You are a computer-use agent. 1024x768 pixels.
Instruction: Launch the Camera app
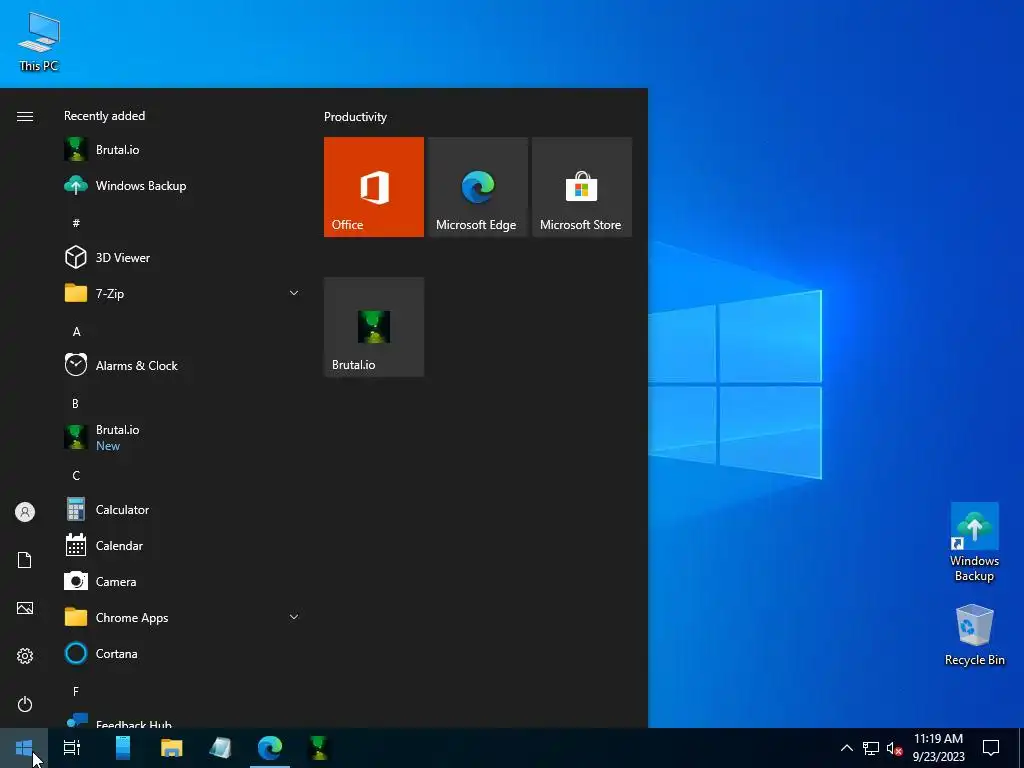pos(183,581)
